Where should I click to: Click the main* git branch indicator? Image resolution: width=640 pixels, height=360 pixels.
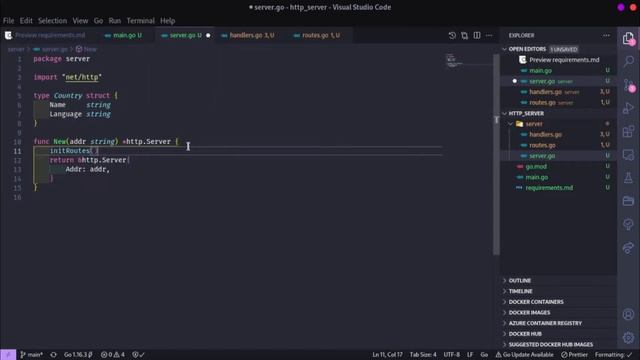click(x=32, y=355)
